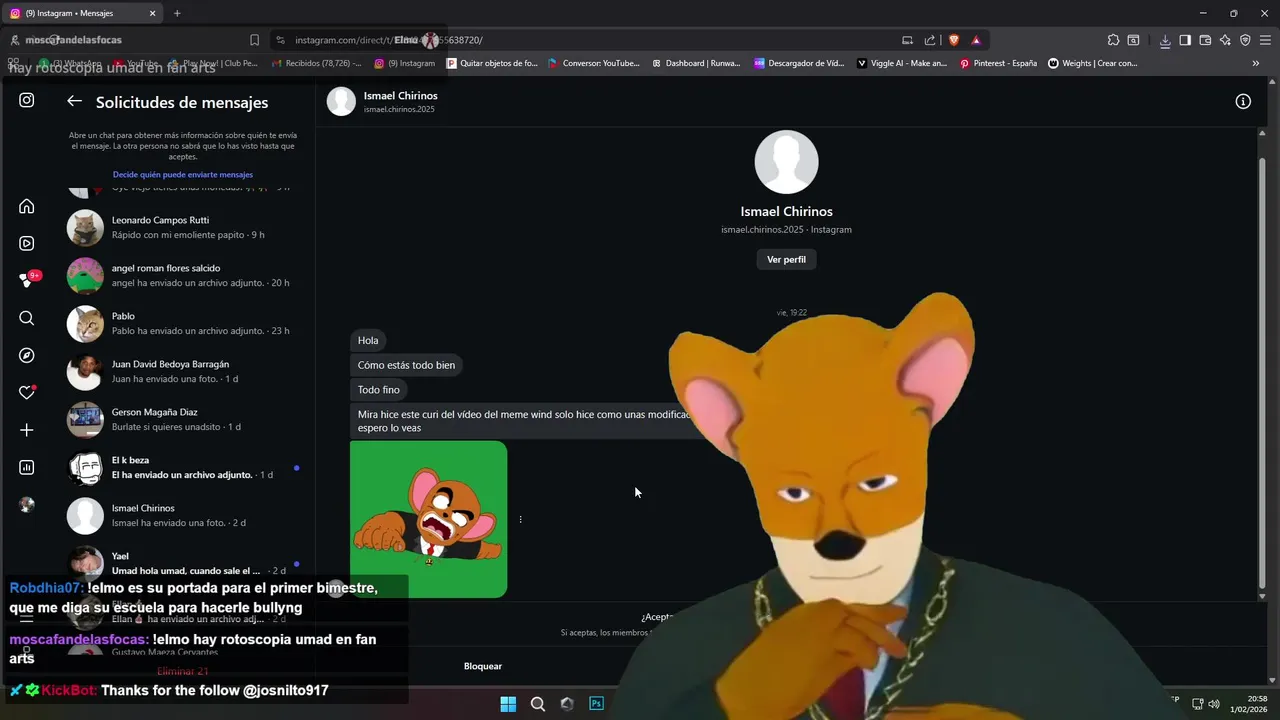Open the browser Downloads icon

(x=1165, y=40)
